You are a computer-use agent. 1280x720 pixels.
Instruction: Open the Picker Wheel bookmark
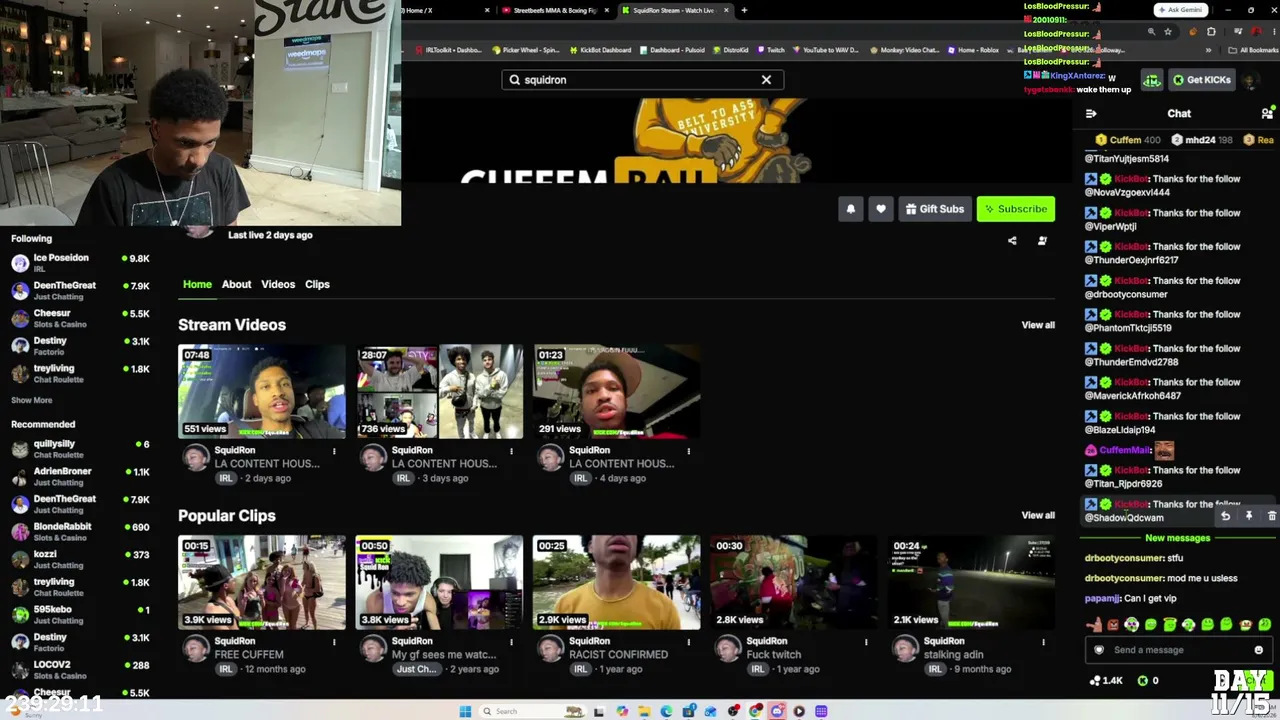pos(526,50)
